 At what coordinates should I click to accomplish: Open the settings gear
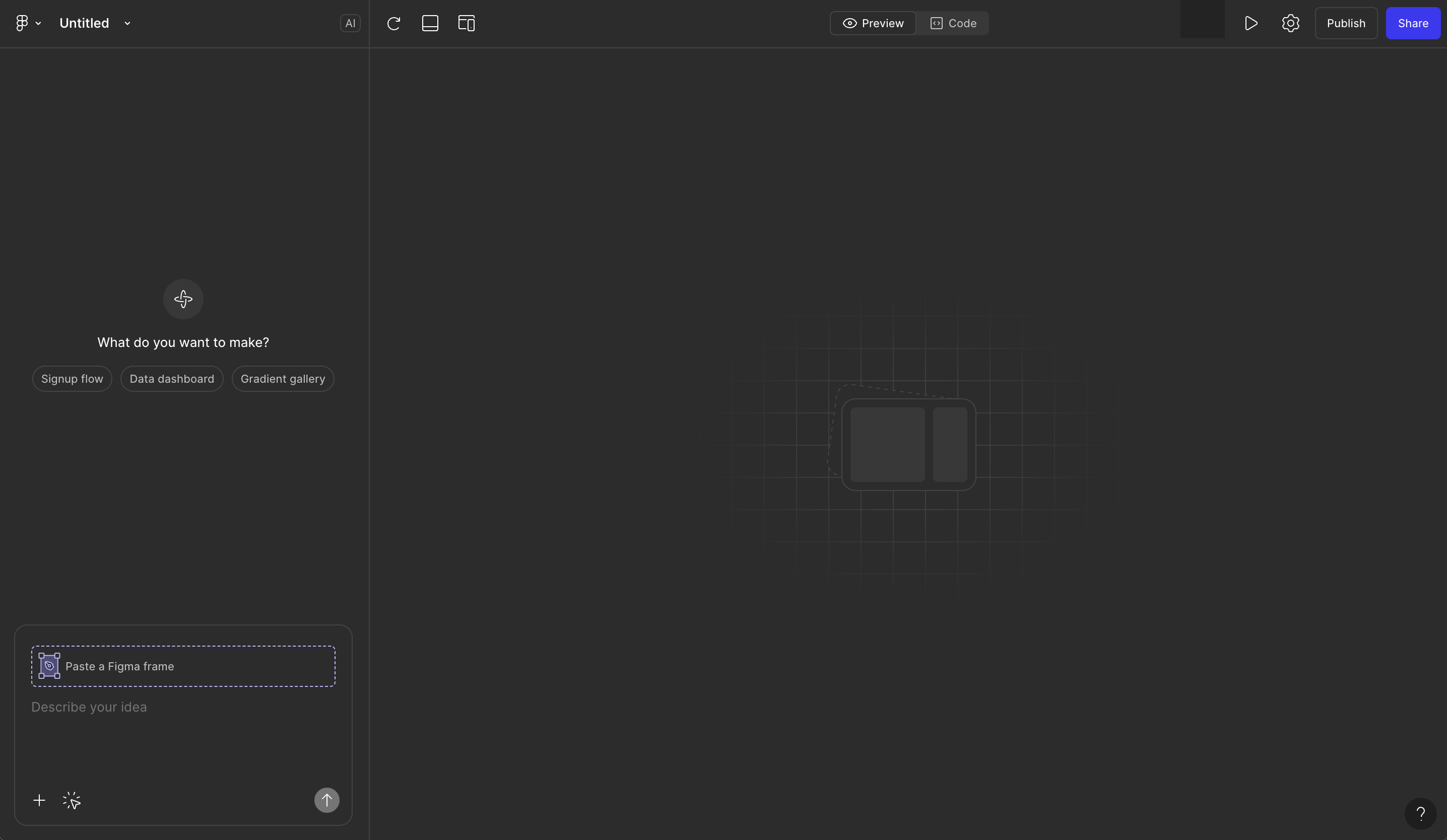click(x=1290, y=24)
